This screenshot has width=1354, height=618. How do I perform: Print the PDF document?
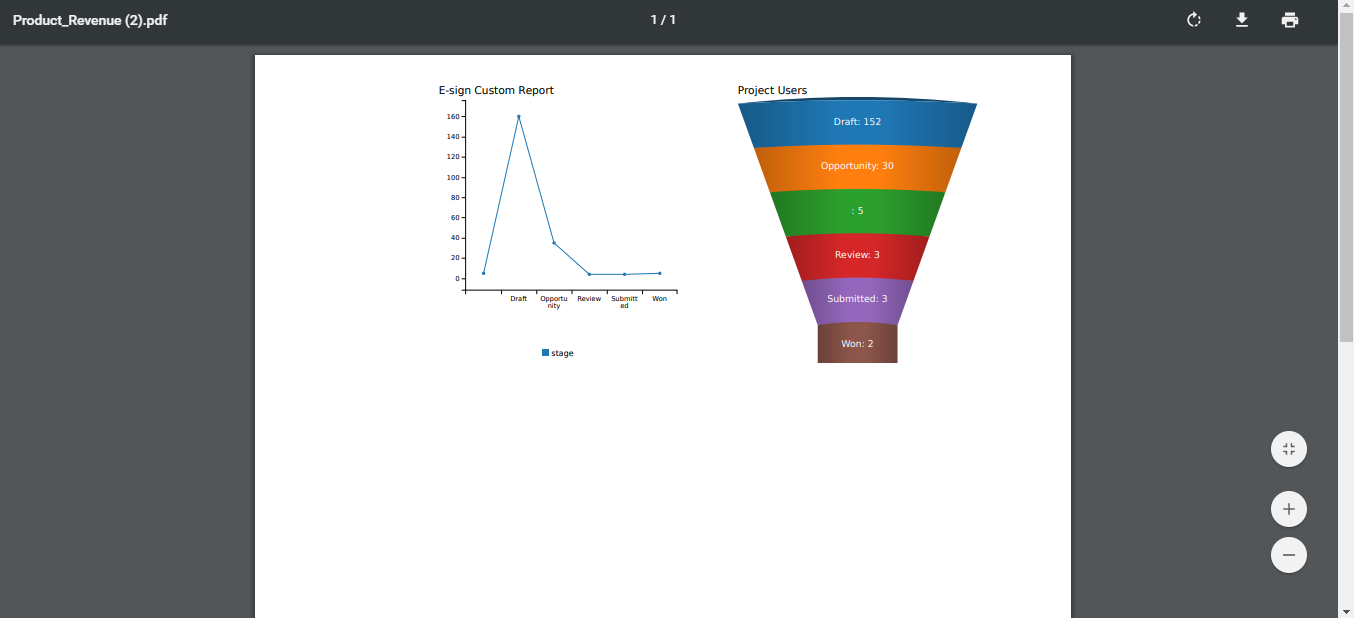(x=1290, y=20)
